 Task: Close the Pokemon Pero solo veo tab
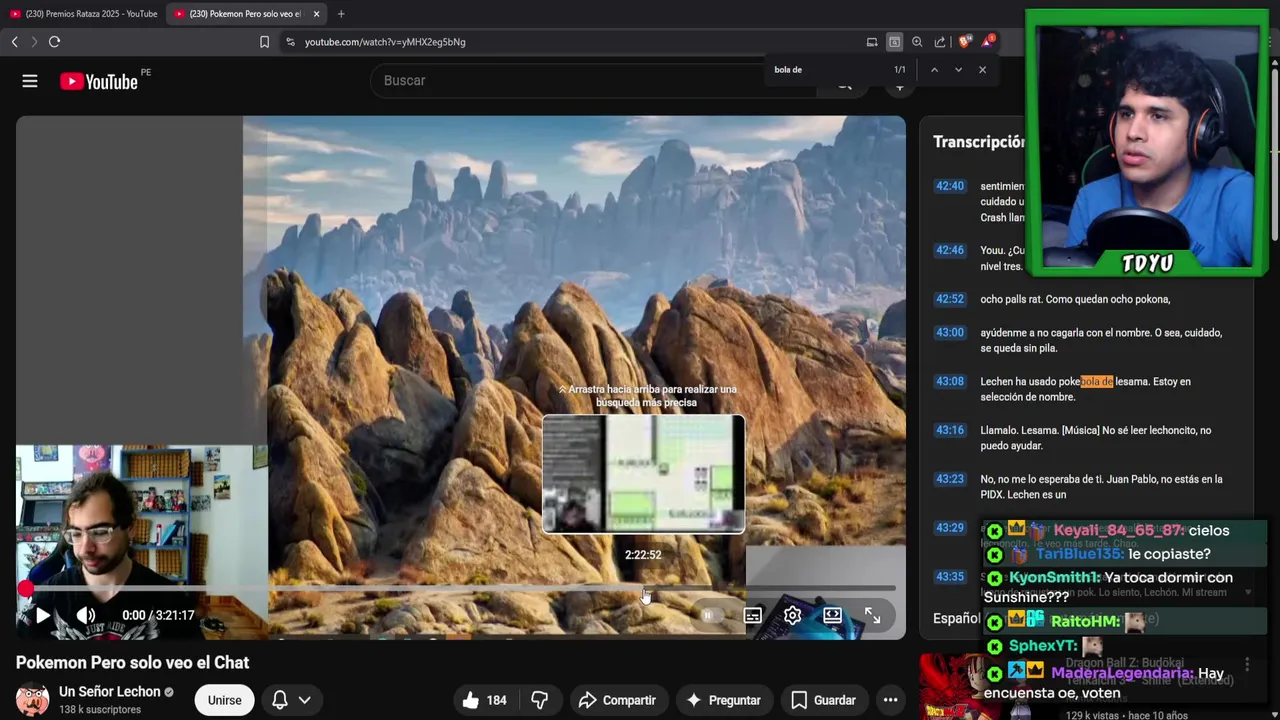click(316, 14)
